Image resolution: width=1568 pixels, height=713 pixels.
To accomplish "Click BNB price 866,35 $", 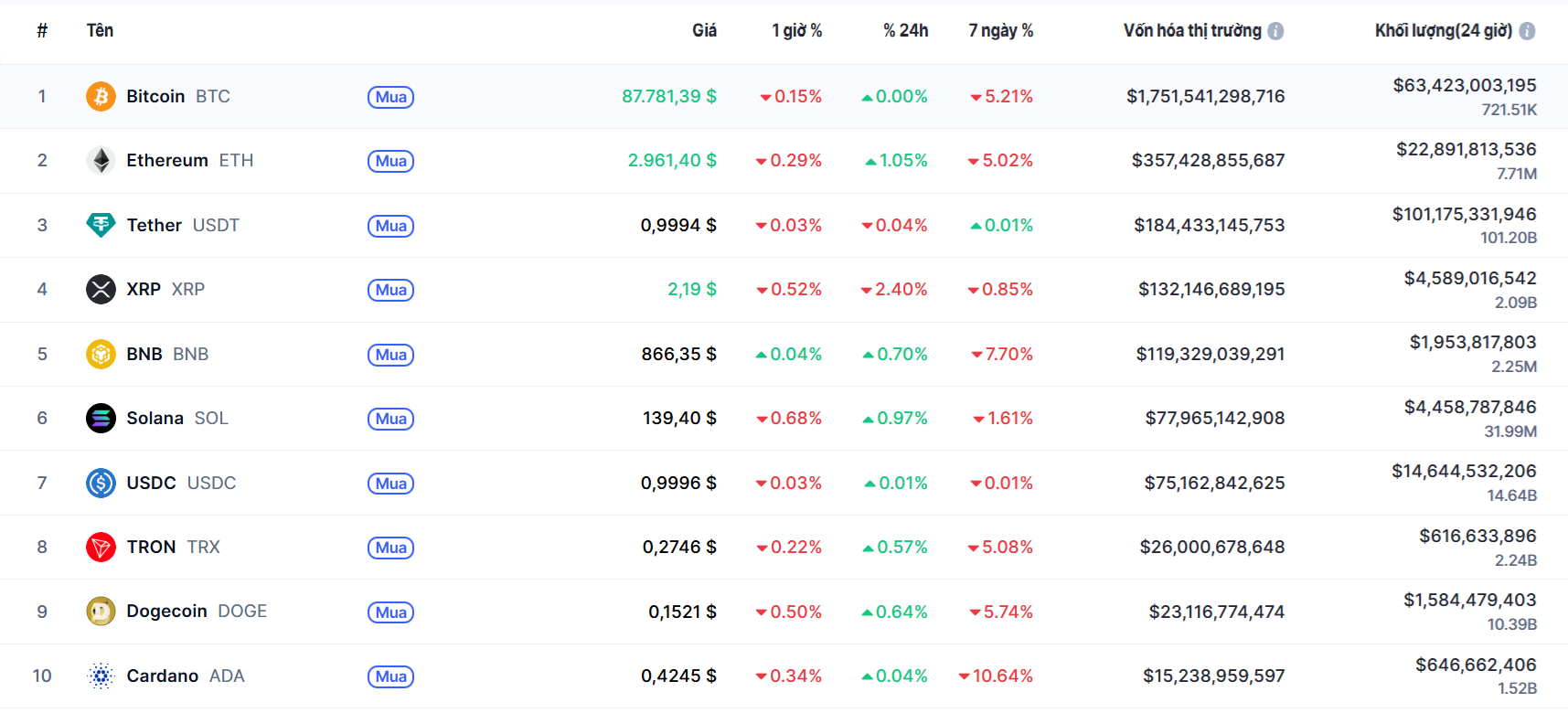I will tap(679, 354).
